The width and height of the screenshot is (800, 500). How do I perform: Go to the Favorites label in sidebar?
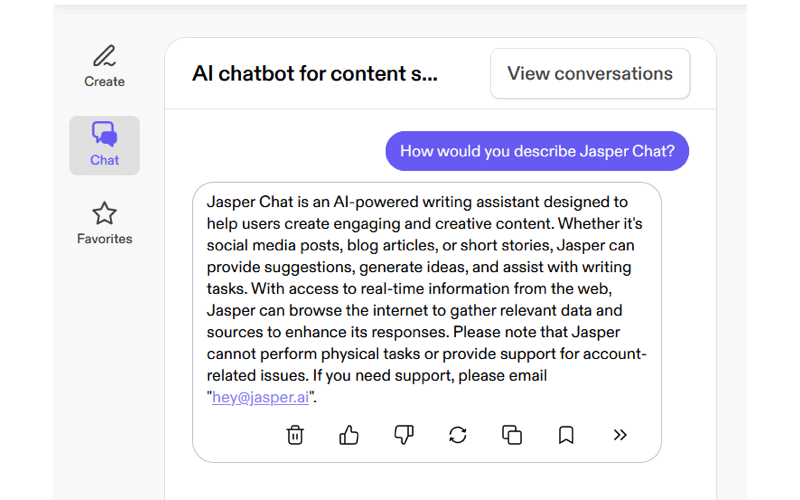coord(104,239)
